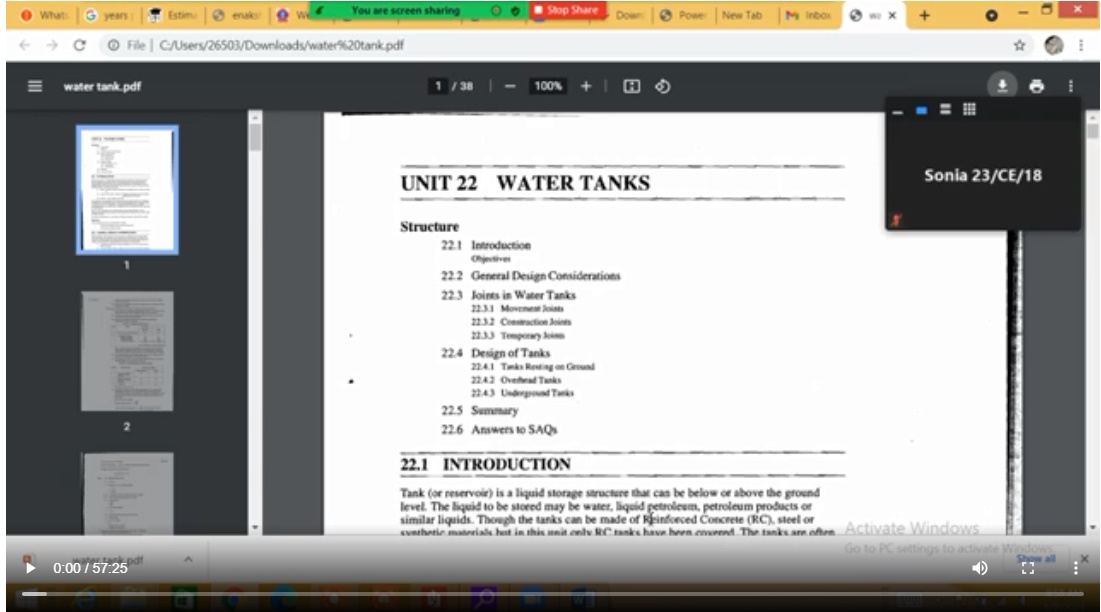Image resolution: width=1101 pixels, height=612 pixels.
Task: Reload the browser page
Action: [79, 45]
